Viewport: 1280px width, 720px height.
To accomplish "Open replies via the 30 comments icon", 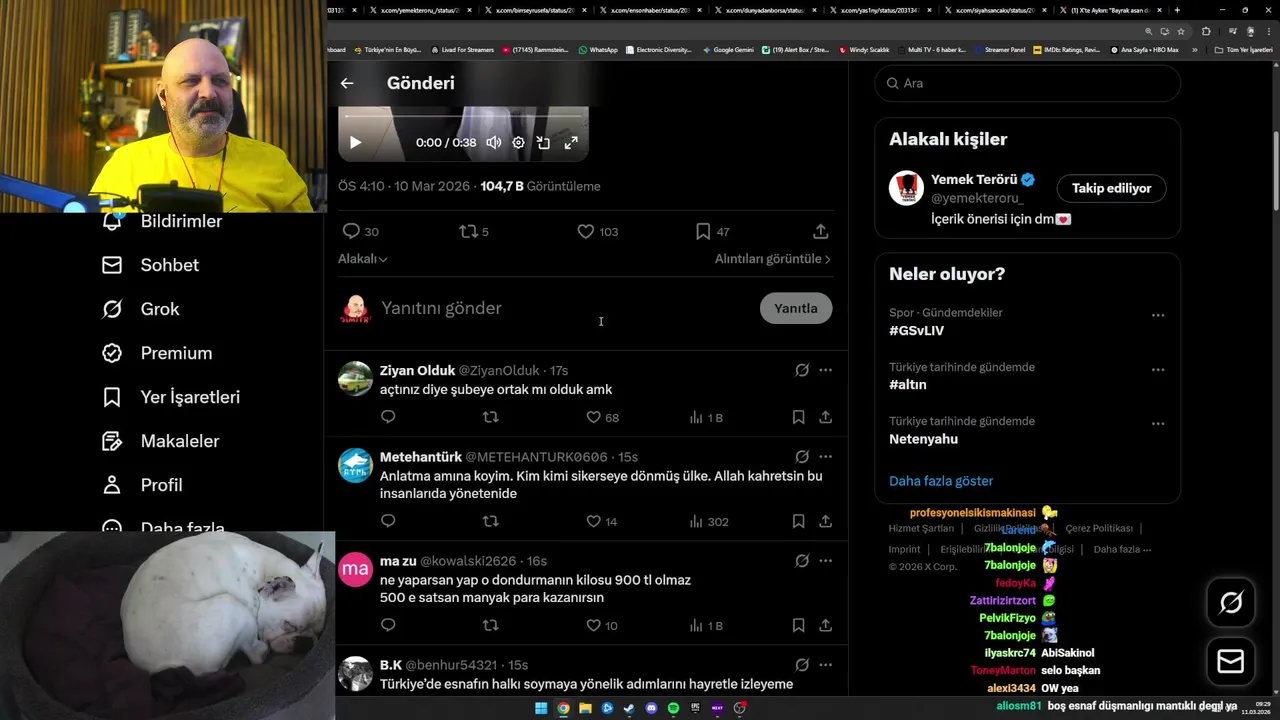I will (x=360, y=231).
